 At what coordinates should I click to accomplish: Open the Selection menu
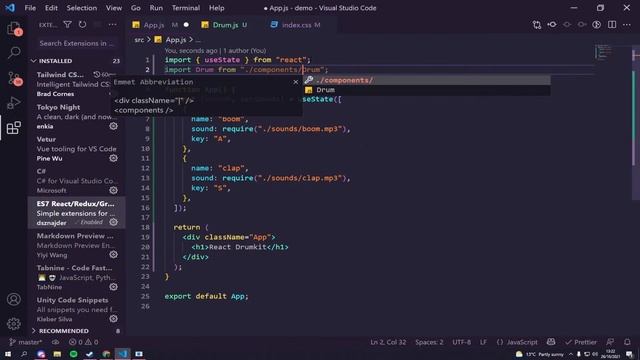pyautogui.click(x=82, y=8)
